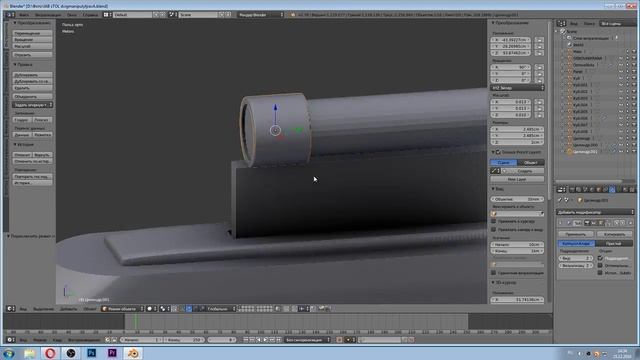Enable the Grease Pencil layers checkbox

tap(498, 152)
